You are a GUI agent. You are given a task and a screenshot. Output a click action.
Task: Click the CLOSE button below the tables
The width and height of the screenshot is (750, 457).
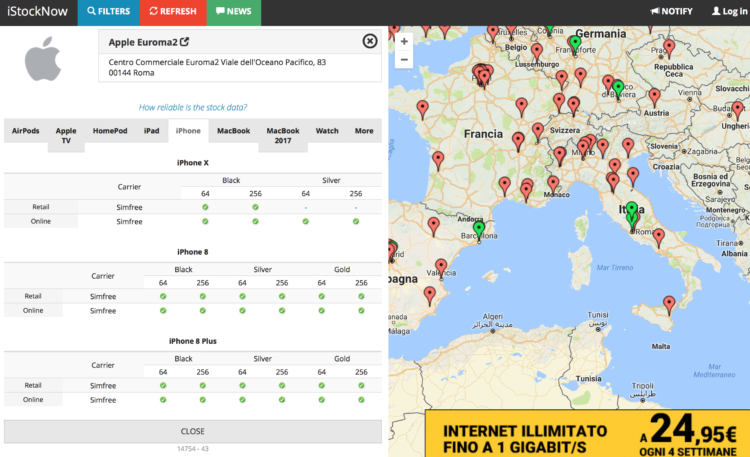193,431
